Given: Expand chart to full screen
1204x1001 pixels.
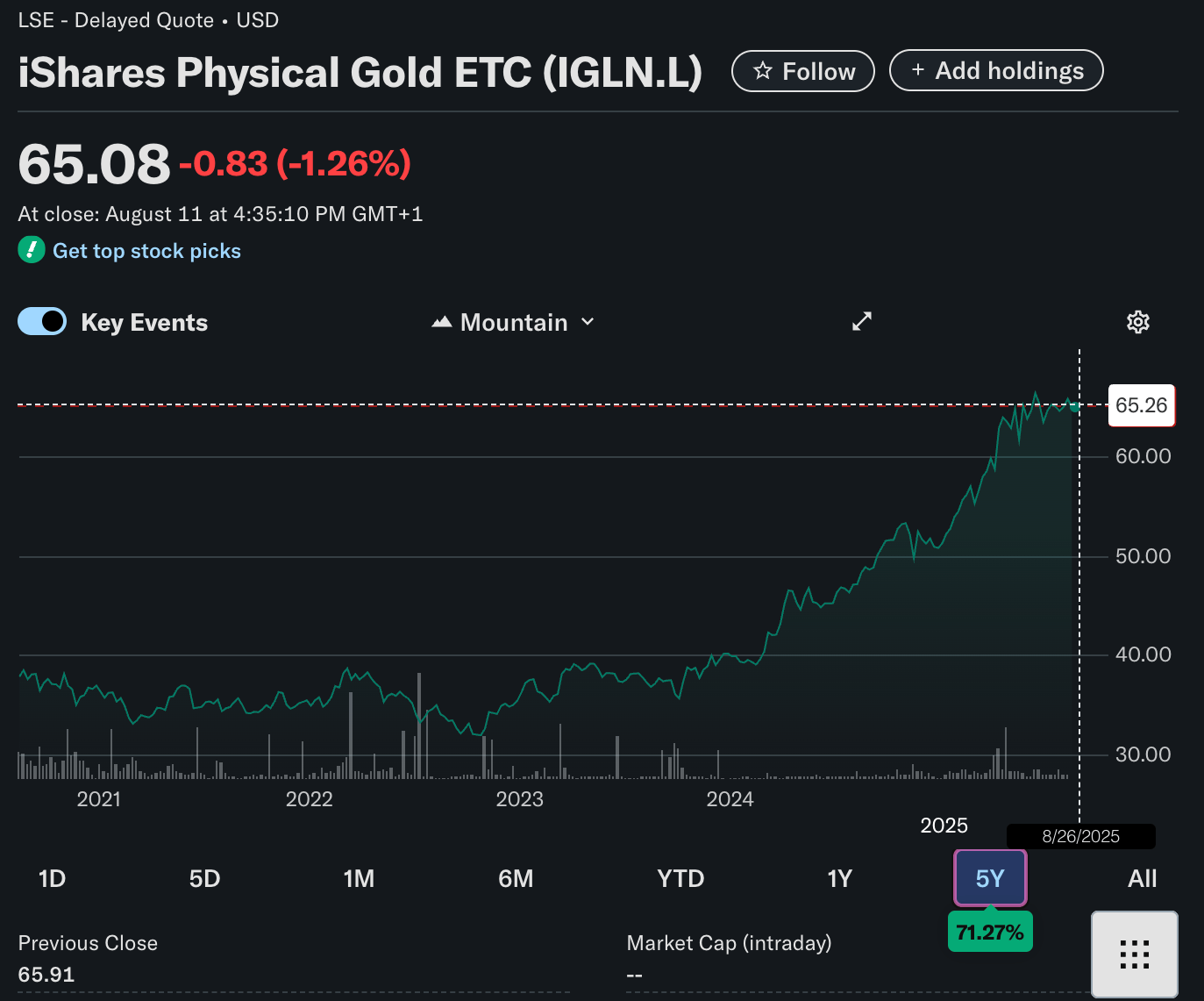Looking at the screenshot, I should pyautogui.click(x=862, y=321).
